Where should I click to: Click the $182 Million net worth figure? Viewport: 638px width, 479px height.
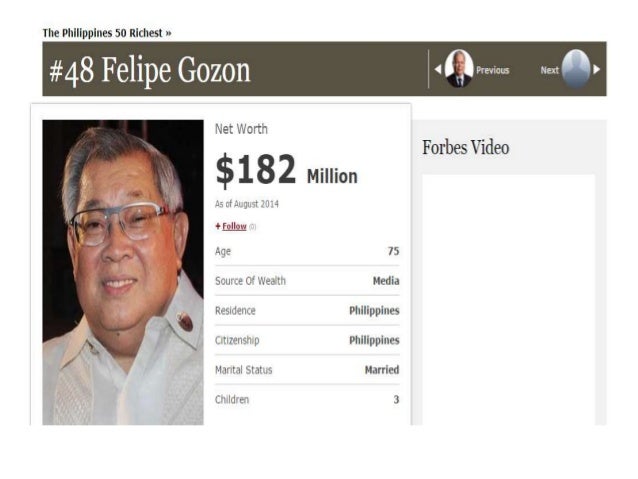pyautogui.click(x=286, y=171)
